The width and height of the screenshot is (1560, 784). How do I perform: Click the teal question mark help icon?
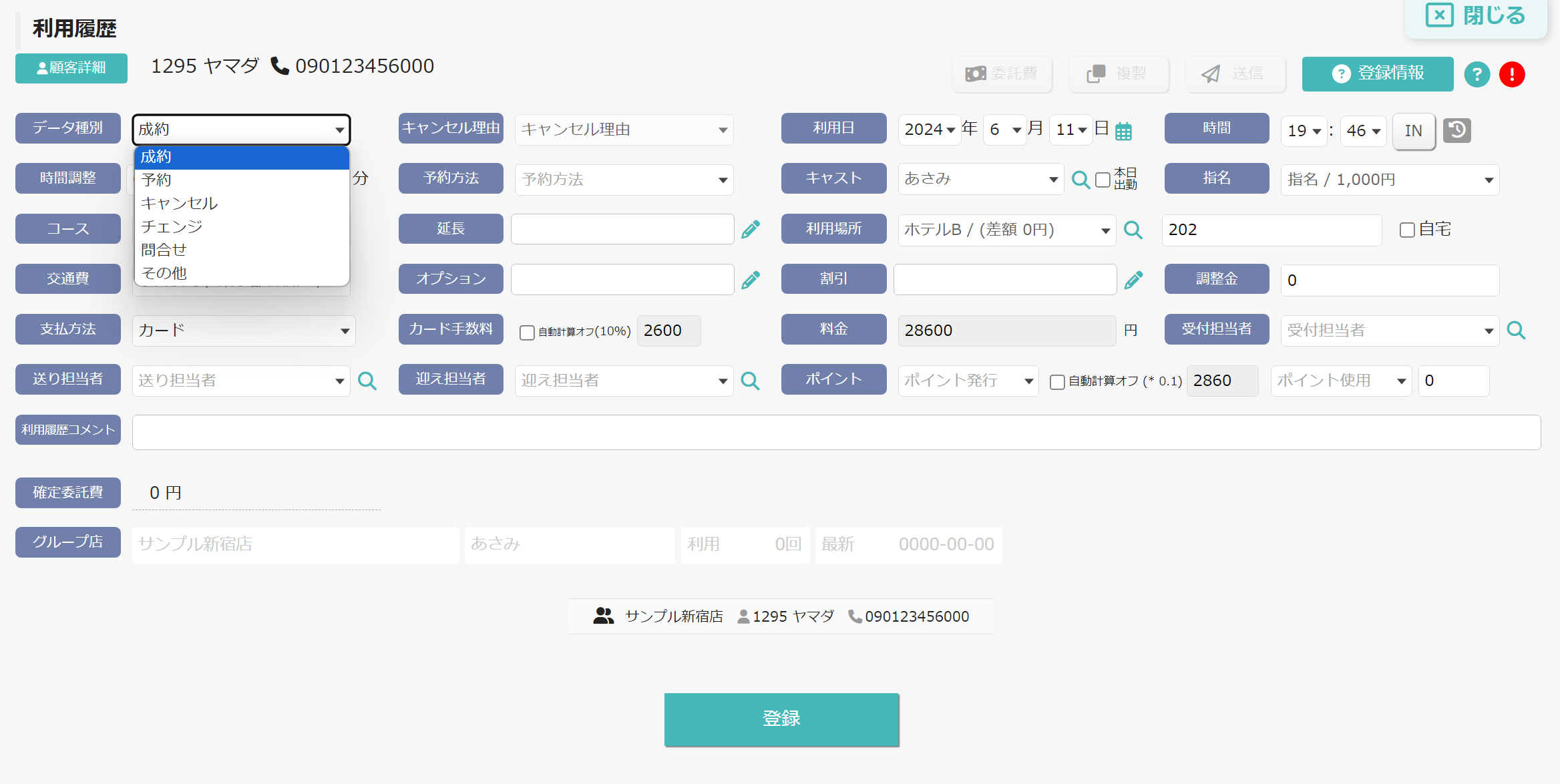[1477, 74]
